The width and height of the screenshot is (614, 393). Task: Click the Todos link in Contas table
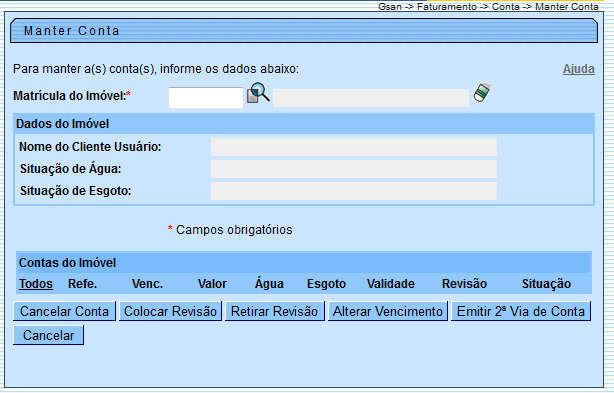[x=36, y=283]
